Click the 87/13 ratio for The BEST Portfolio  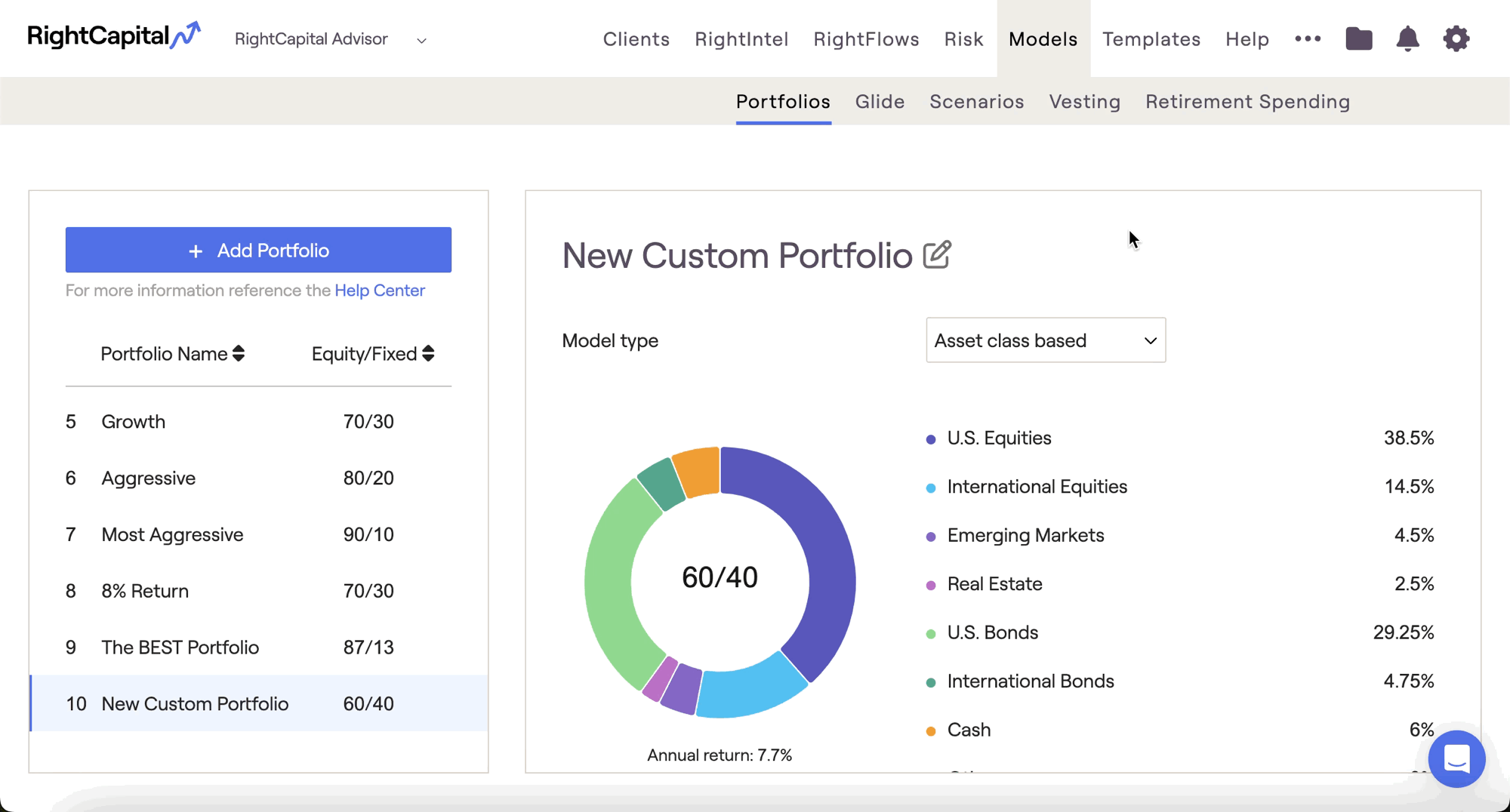(x=368, y=647)
